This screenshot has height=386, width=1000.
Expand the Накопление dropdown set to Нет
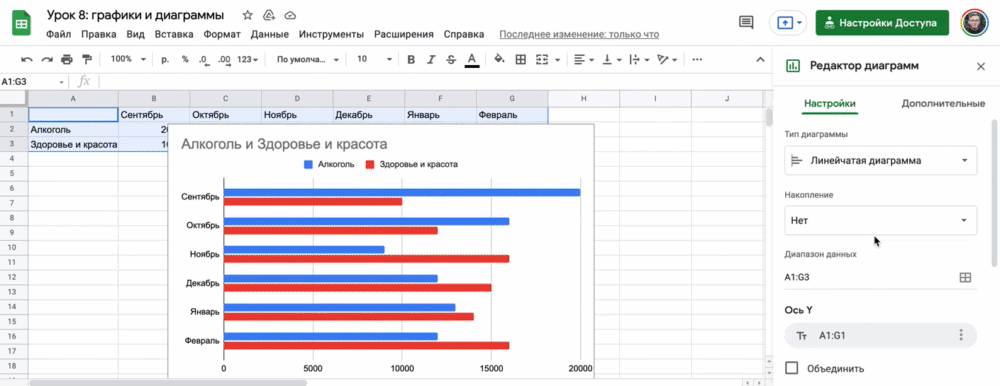tap(881, 220)
